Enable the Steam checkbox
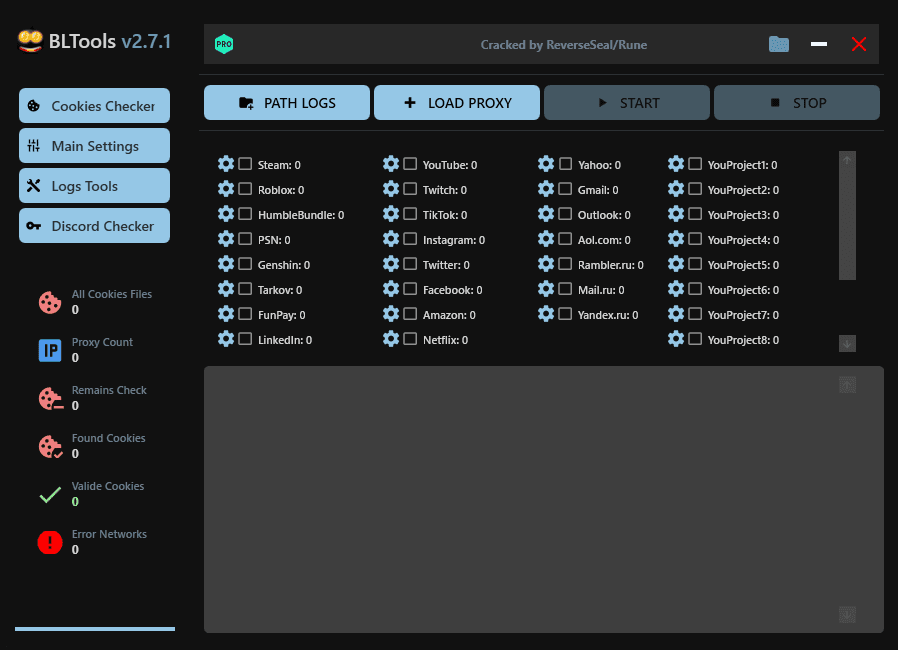898x650 pixels. (244, 164)
